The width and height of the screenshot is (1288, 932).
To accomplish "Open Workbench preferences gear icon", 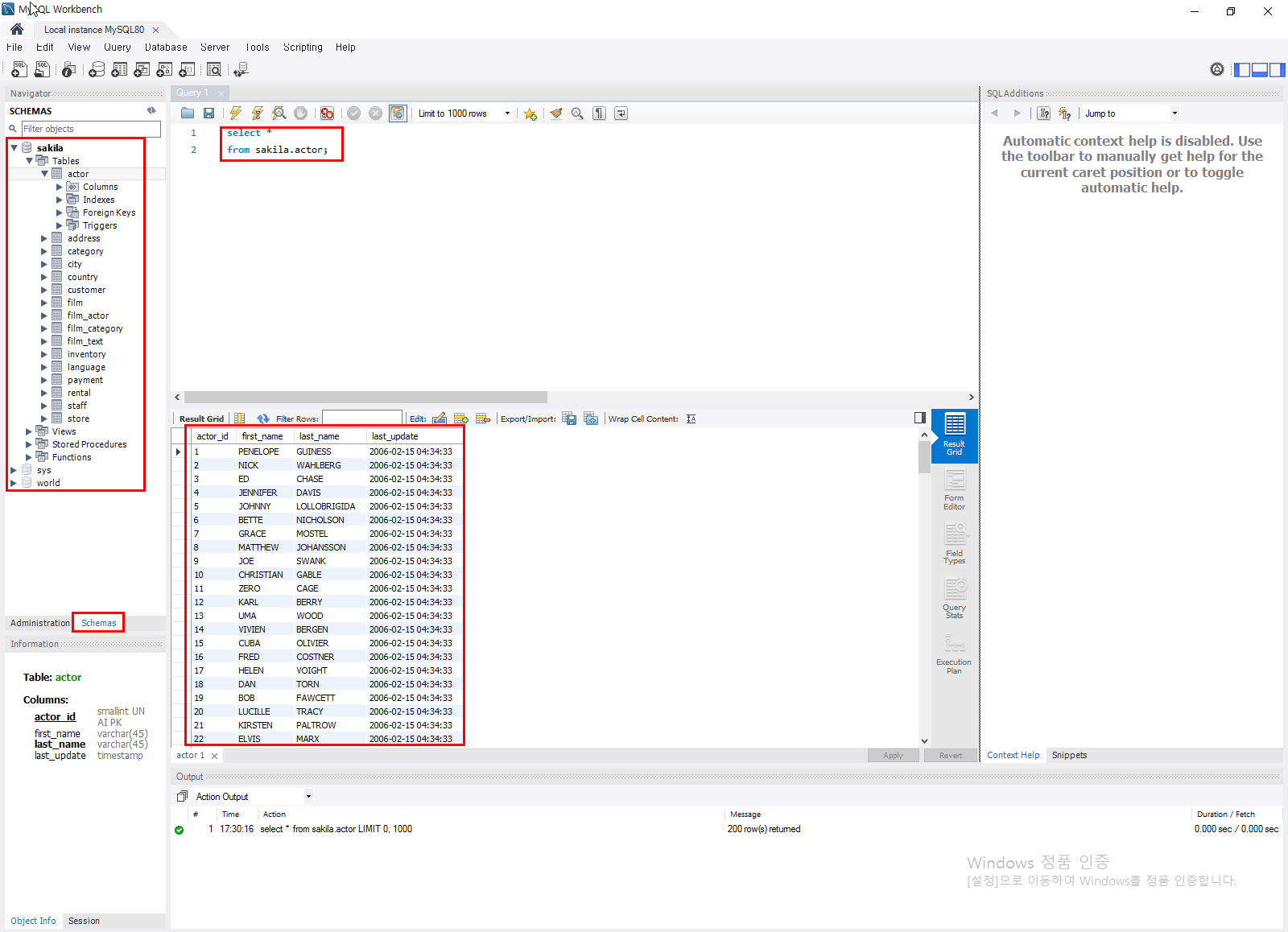I will point(1217,70).
